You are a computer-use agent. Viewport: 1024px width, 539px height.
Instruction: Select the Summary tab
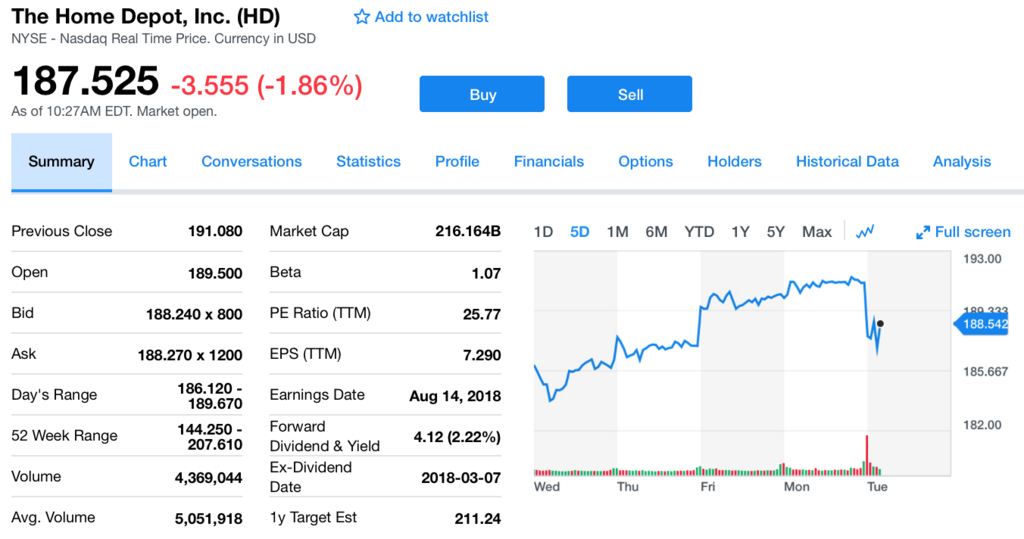pos(61,162)
